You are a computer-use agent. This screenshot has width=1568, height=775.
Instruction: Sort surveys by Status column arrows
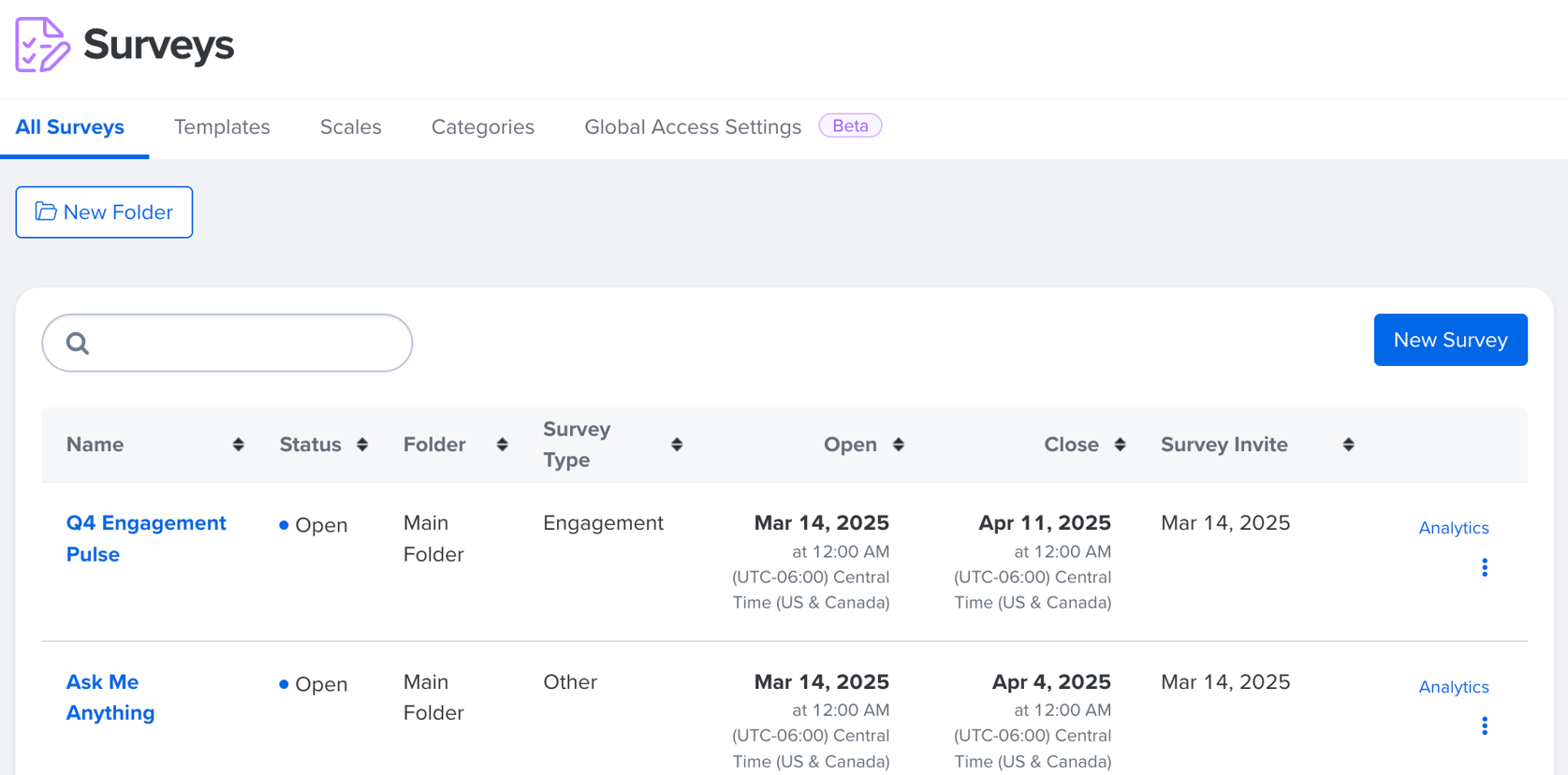coord(362,445)
